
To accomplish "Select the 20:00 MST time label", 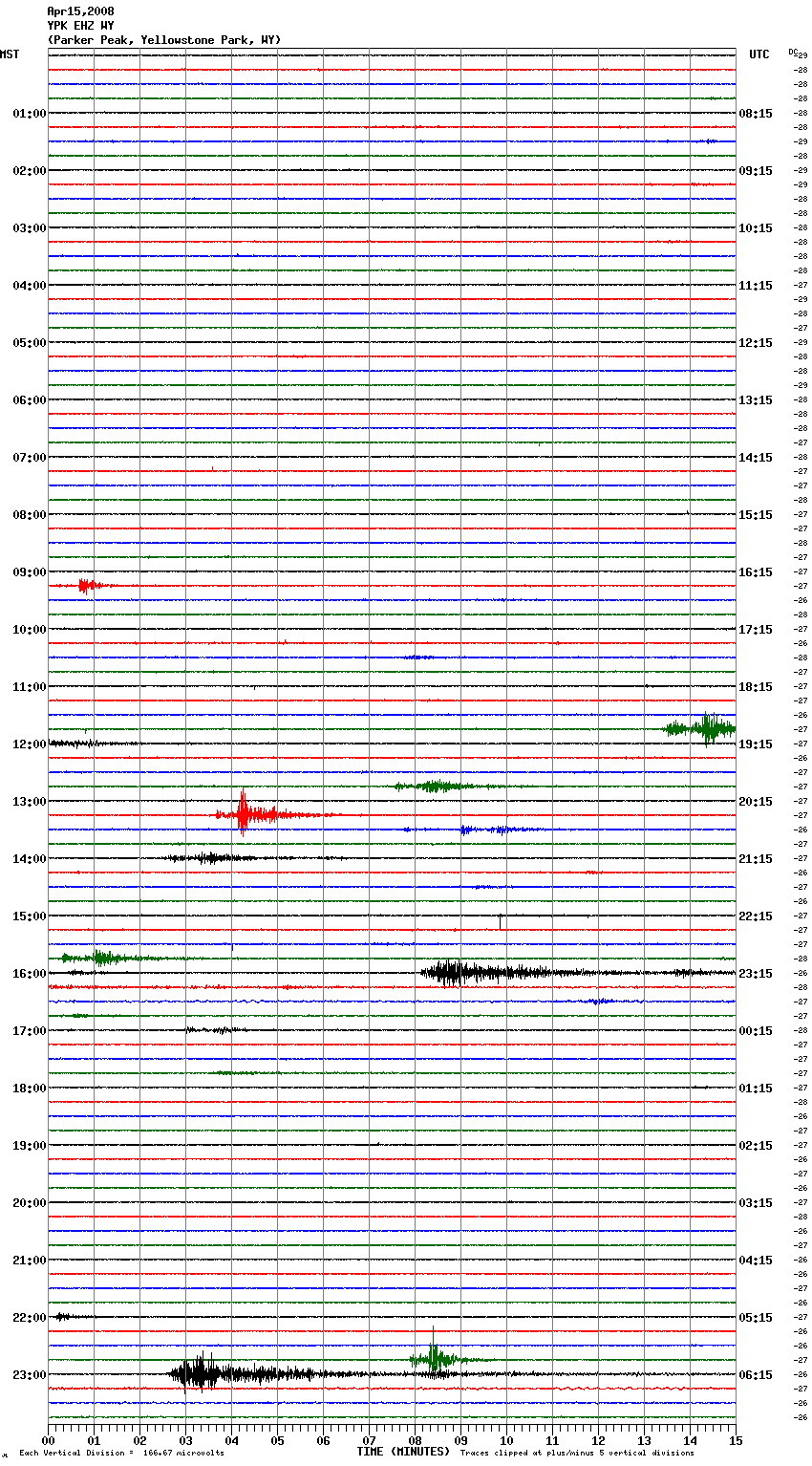I will tap(30, 1203).
